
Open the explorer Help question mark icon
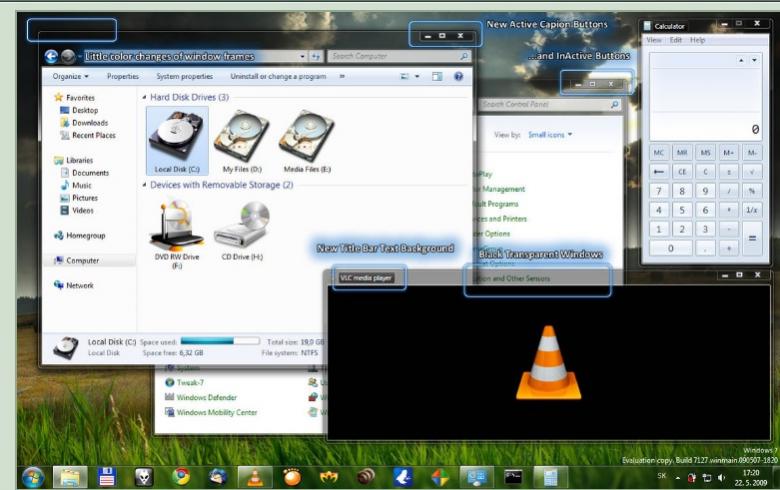click(x=458, y=76)
